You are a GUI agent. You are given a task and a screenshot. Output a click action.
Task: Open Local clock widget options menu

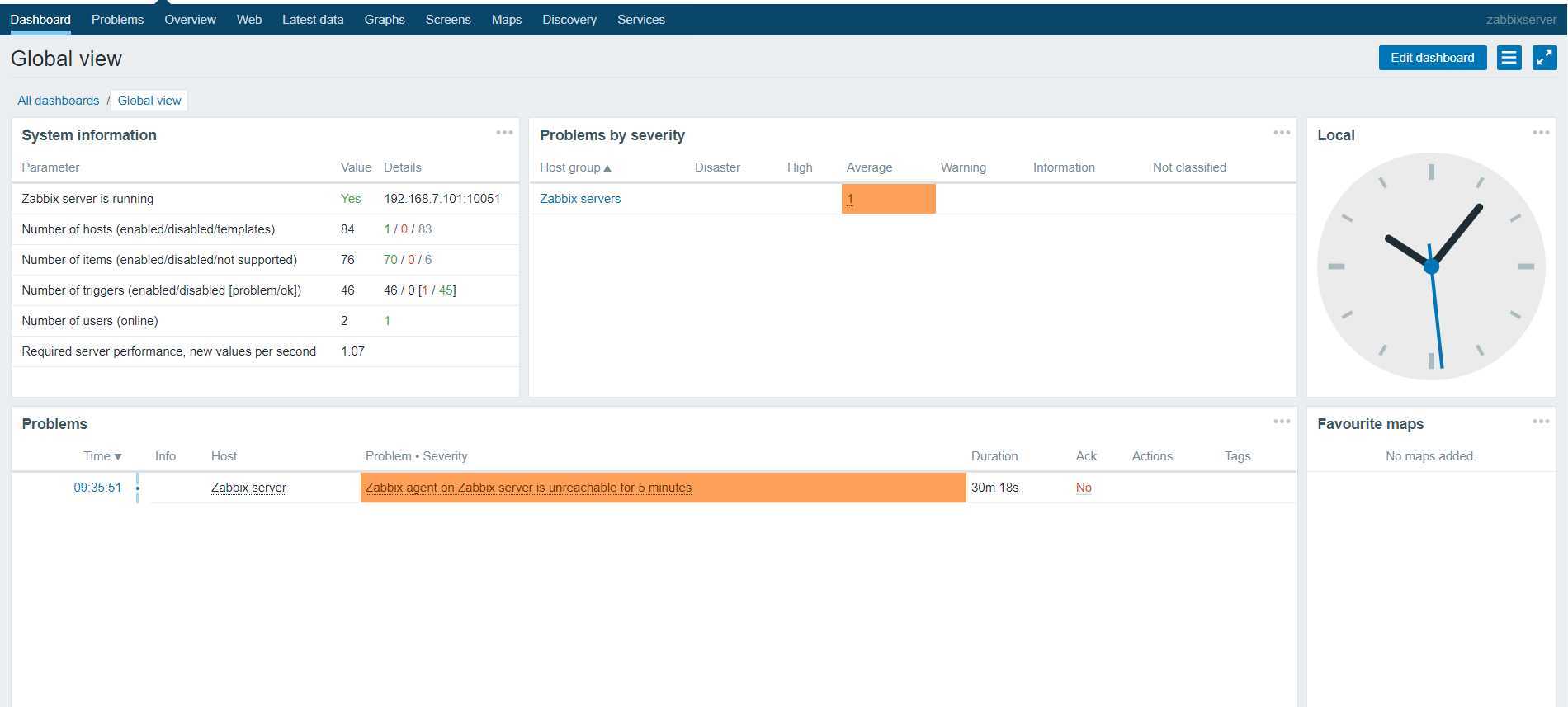1541,133
